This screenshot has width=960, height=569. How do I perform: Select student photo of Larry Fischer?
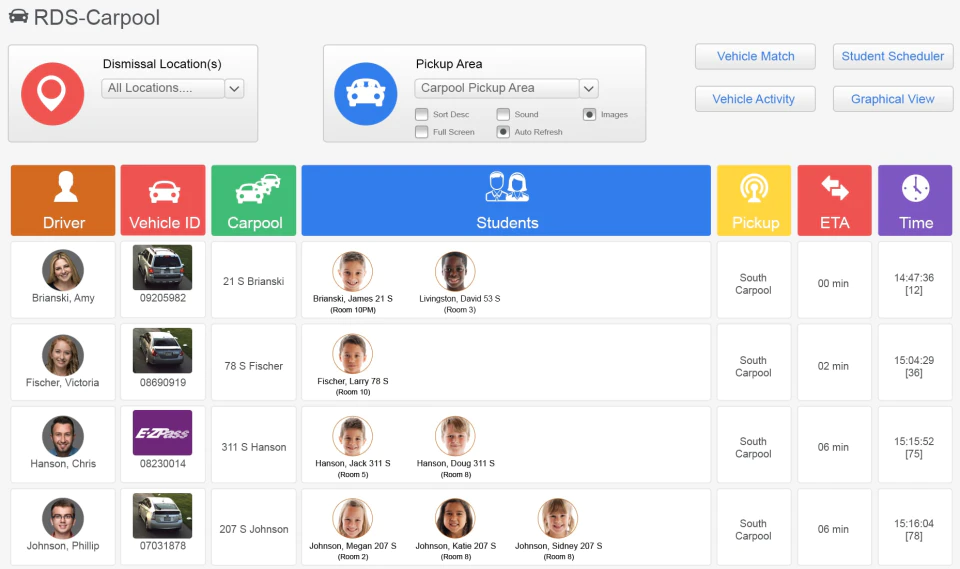pos(353,353)
